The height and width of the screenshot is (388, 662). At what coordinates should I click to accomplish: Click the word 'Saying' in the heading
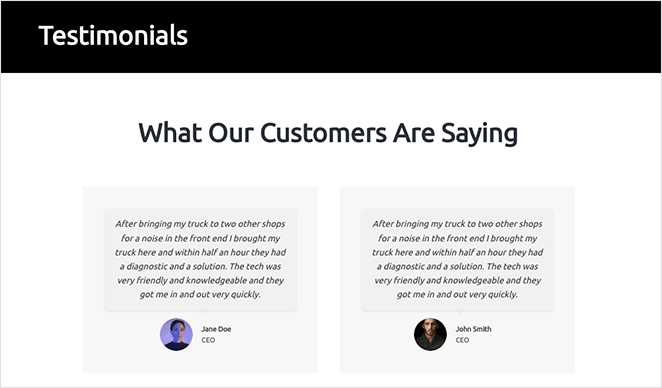(x=480, y=134)
